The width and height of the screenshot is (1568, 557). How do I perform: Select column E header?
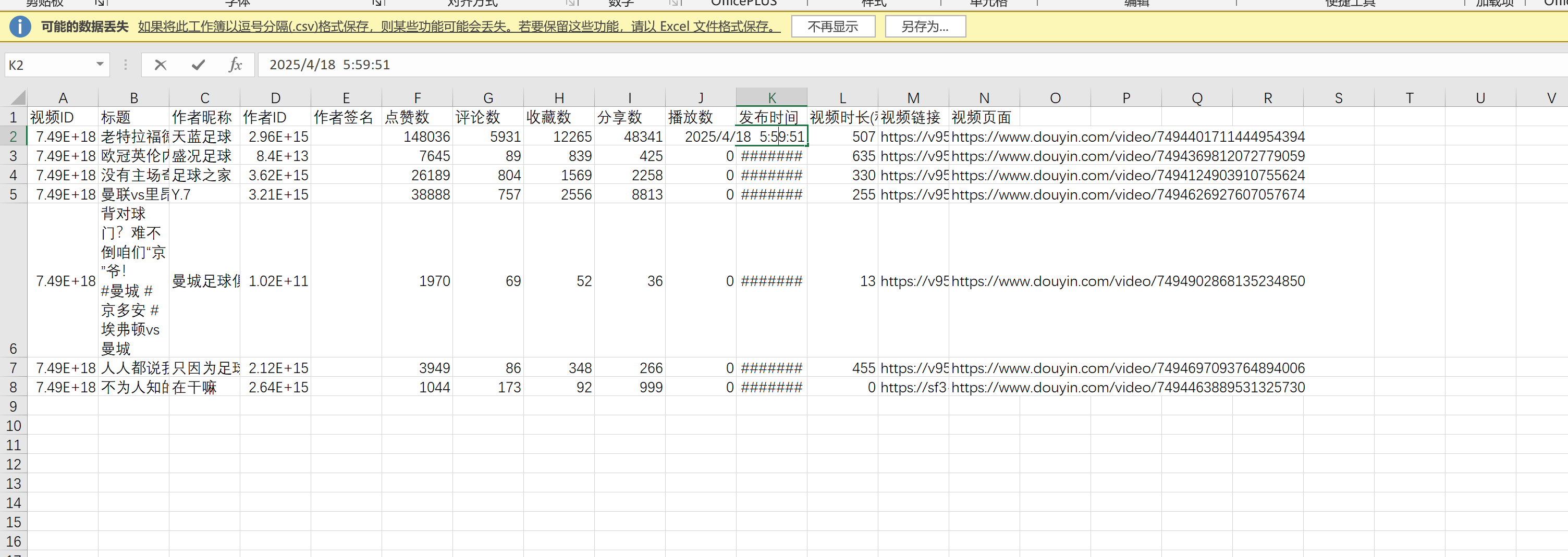(x=346, y=98)
